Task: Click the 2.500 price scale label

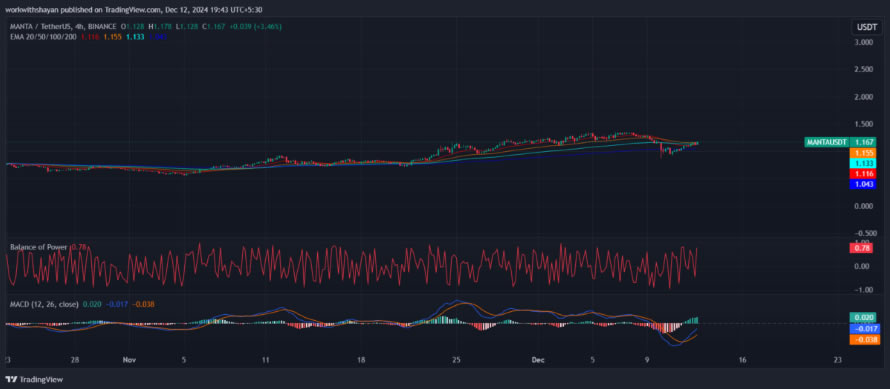Action: (x=863, y=69)
